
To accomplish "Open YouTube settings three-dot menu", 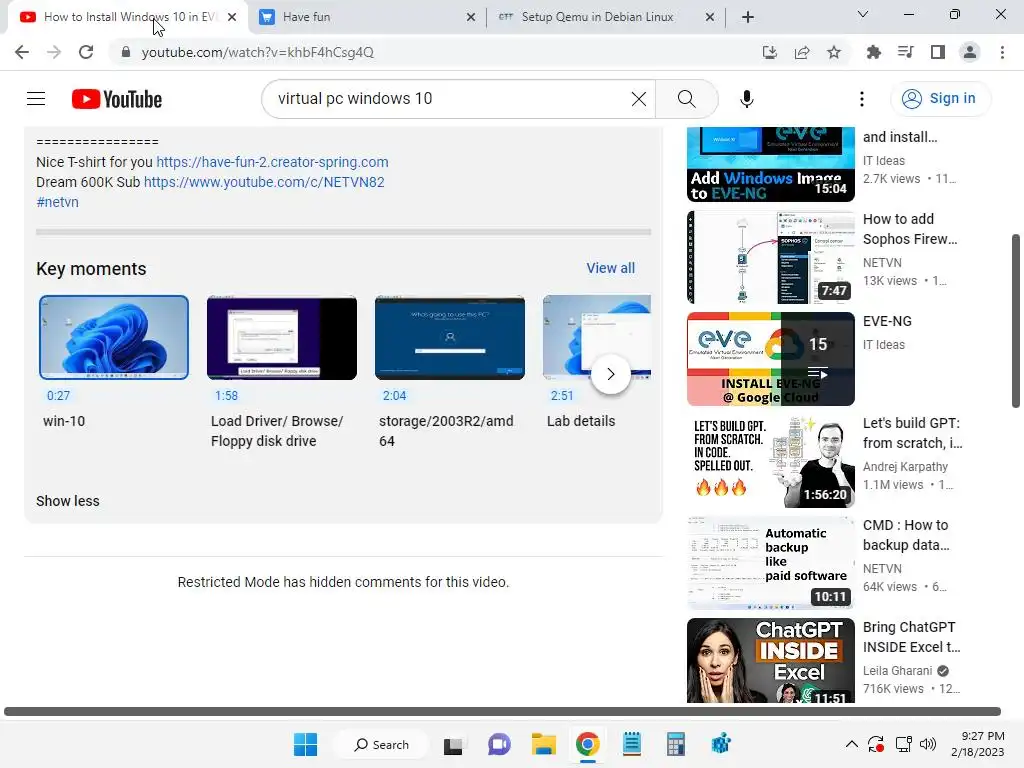I will pos(861,99).
